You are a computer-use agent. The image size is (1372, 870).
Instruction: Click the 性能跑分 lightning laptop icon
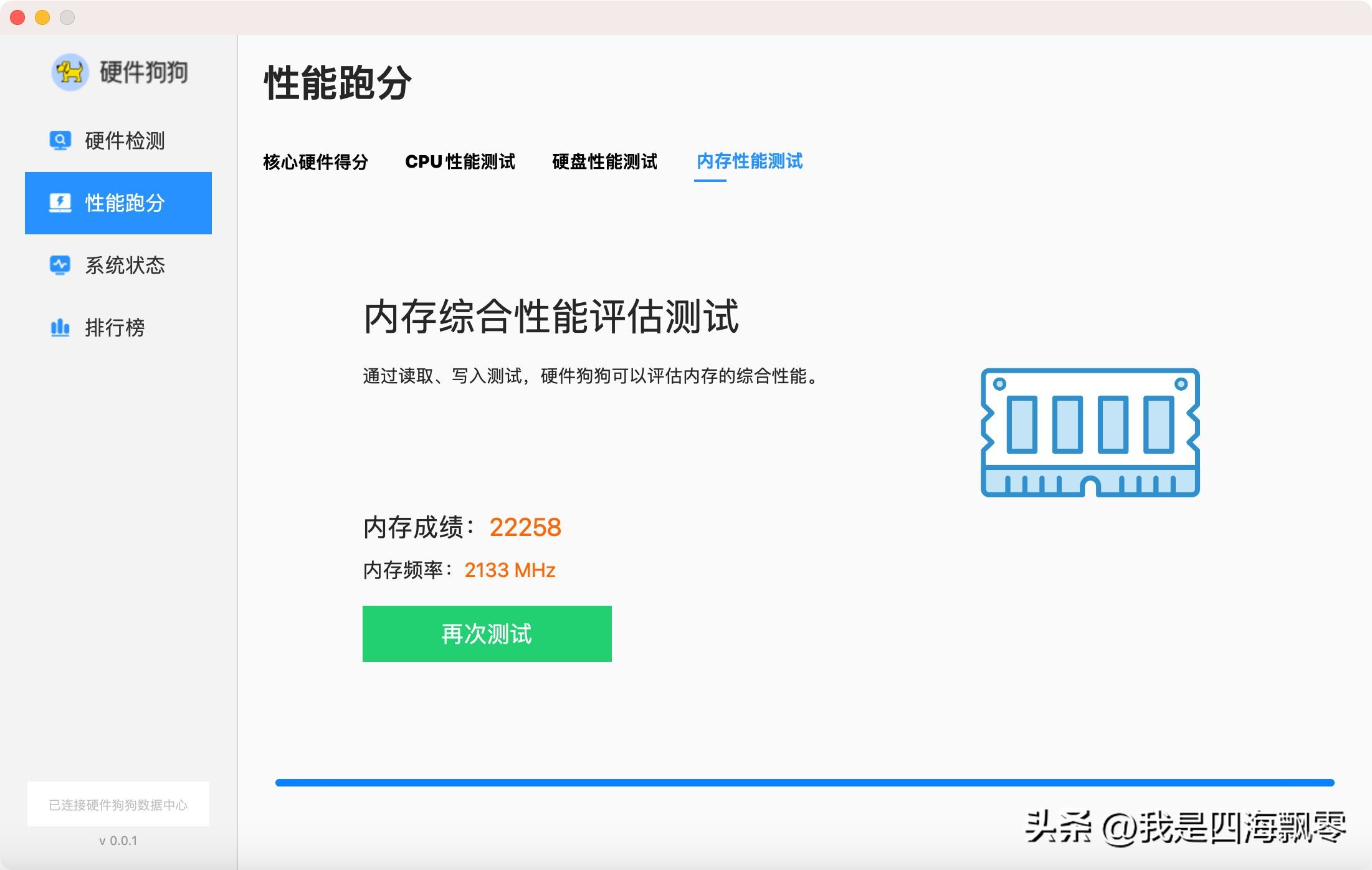click(x=59, y=203)
